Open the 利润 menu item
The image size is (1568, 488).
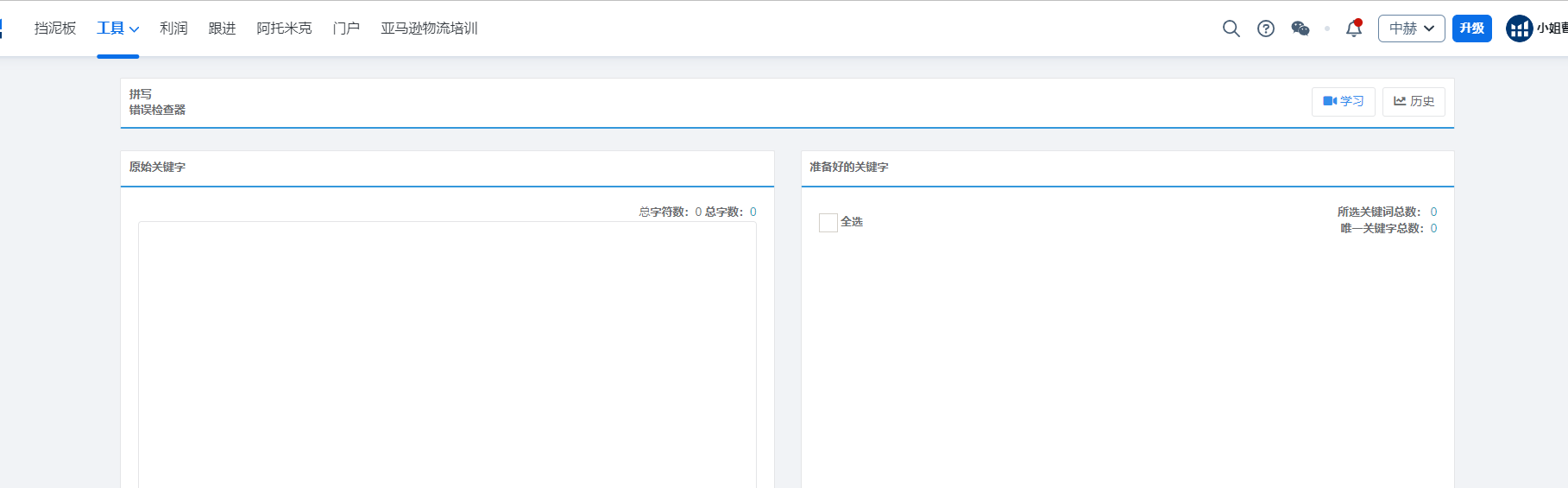(173, 29)
